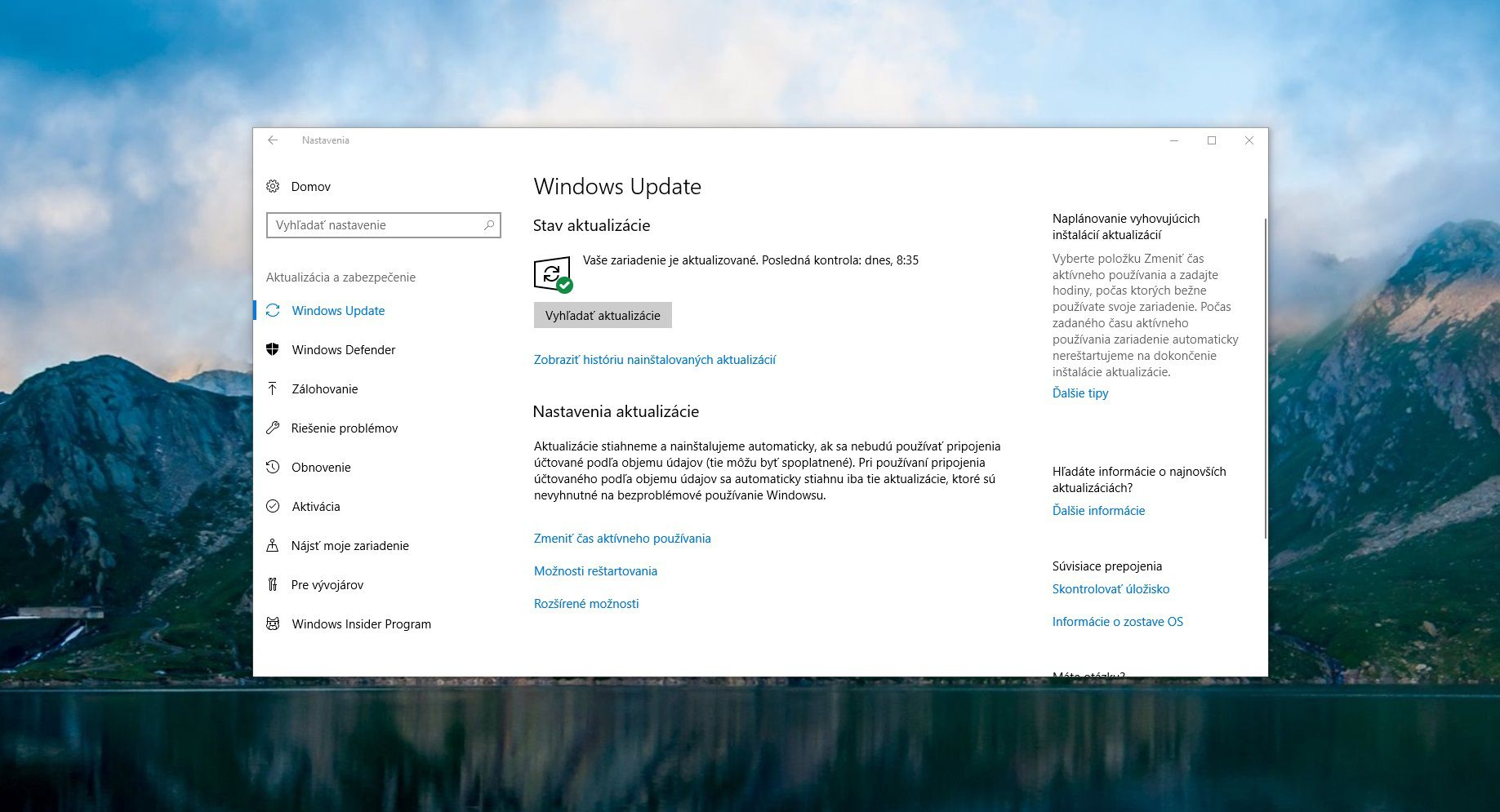Click the search magnifier icon
Viewport: 1500px width, 812px height.
coord(489,224)
